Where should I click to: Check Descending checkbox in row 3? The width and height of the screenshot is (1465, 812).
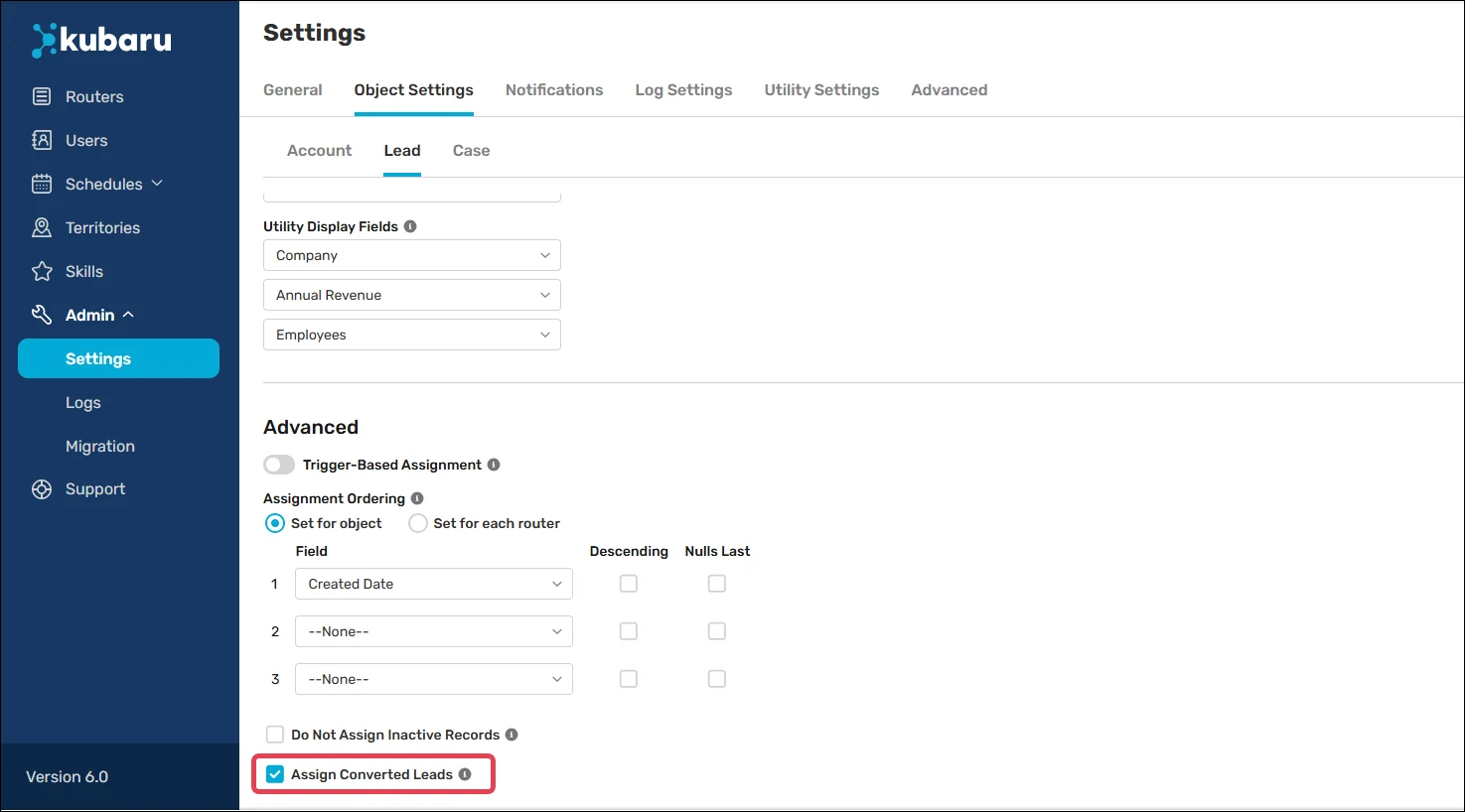click(629, 679)
